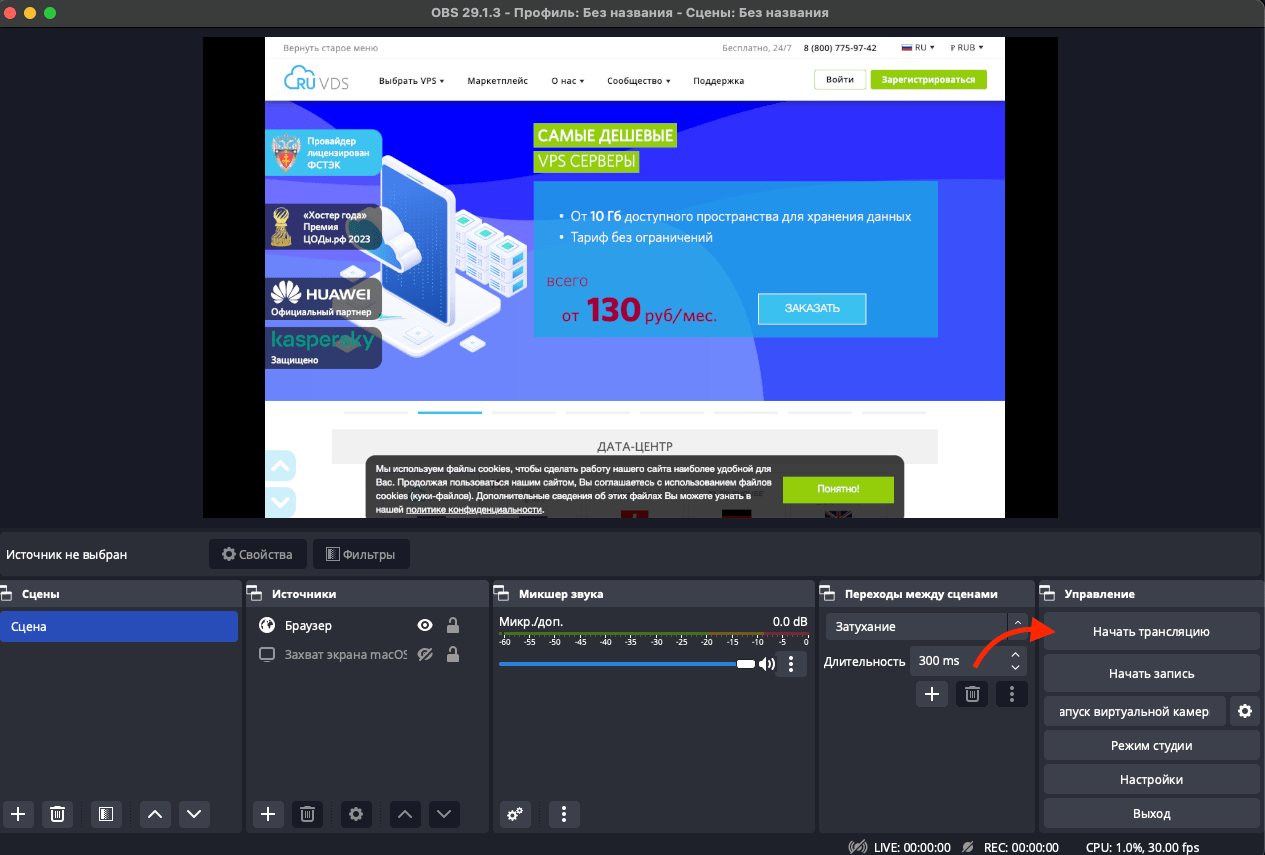Open source properties gear in Источники toolbar
Viewport: 1265px width, 855px height.
point(355,814)
